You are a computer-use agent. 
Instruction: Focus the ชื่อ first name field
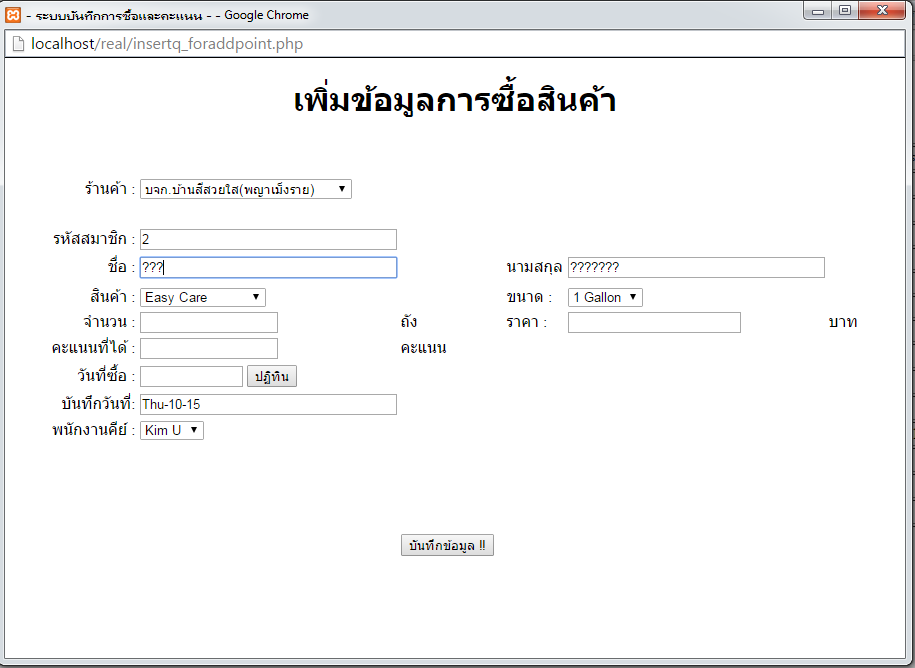[268, 267]
